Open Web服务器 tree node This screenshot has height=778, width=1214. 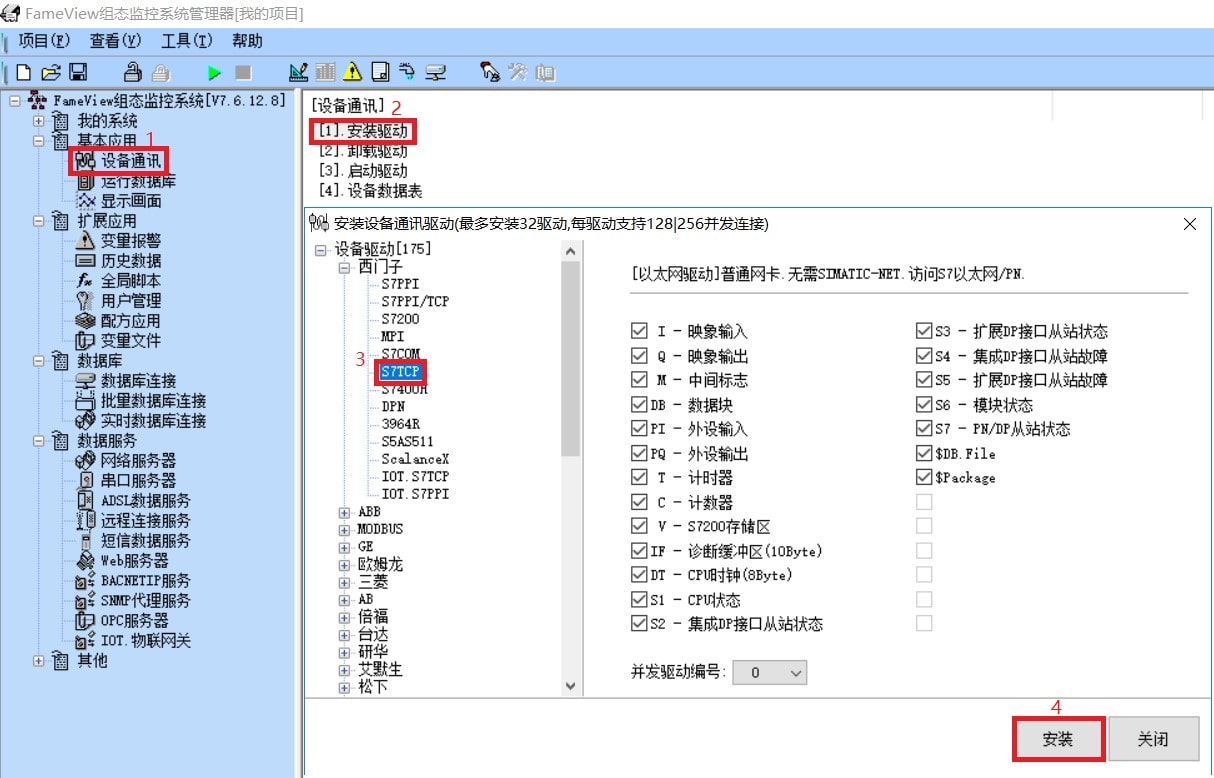(x=134, y=561)
